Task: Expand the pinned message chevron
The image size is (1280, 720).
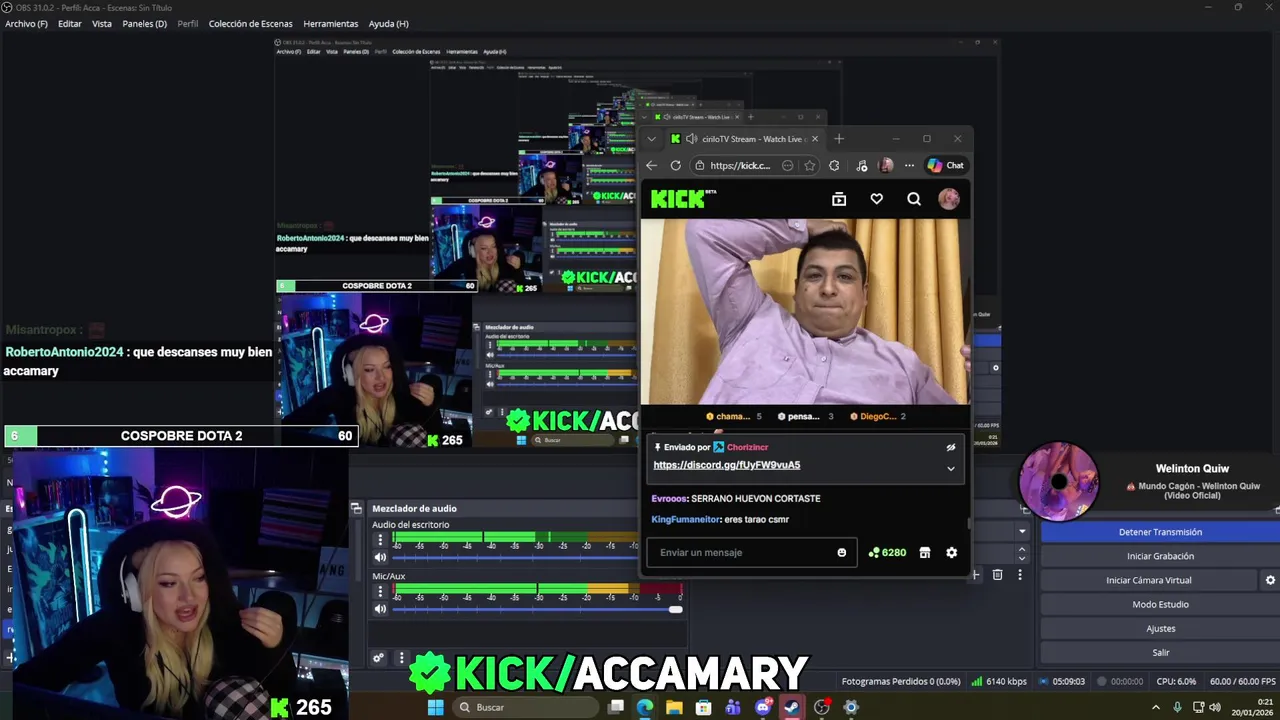Action: click(x=951, y=468)
